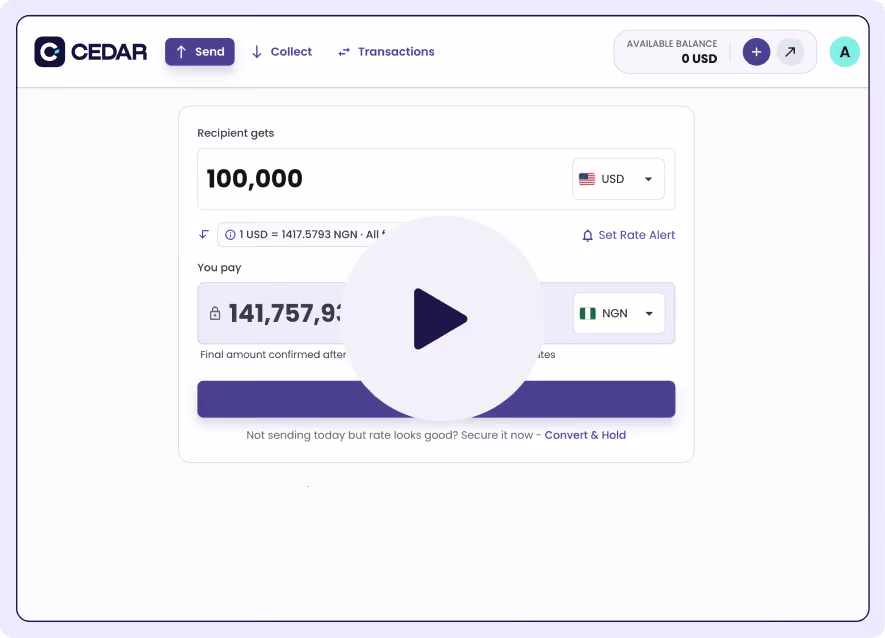Click the bell icon for rate alert
The image size is (885, 638).
click(588, 235)
